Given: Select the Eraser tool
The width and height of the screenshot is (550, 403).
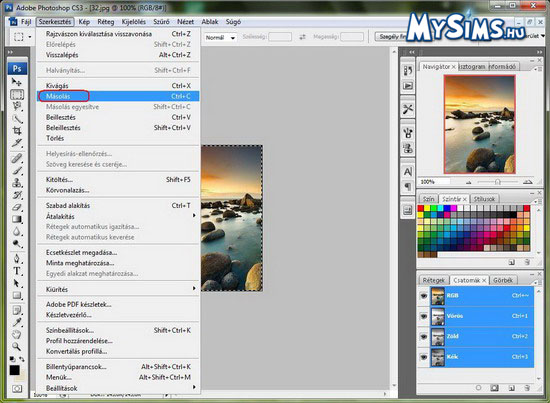Looking at the screenshot, I should 17,207.
